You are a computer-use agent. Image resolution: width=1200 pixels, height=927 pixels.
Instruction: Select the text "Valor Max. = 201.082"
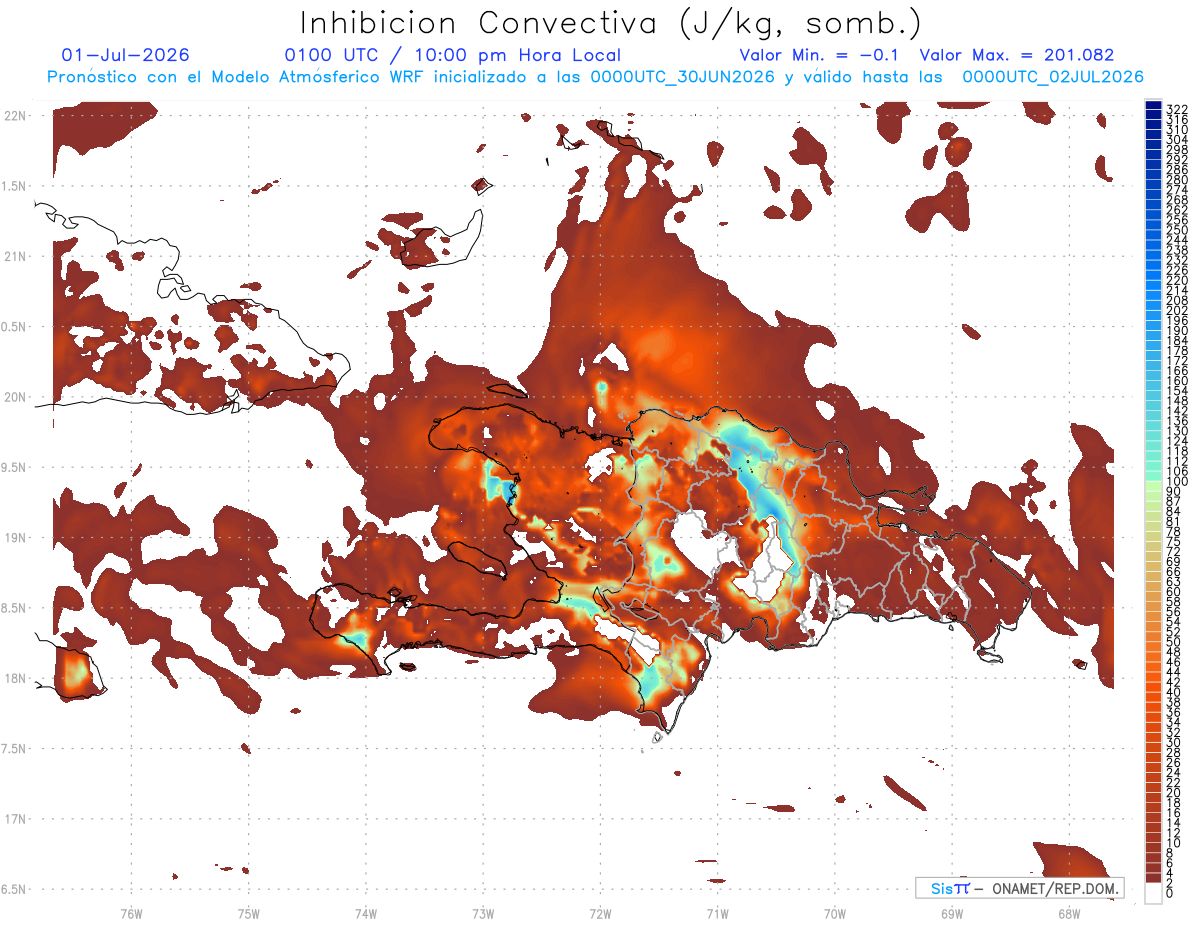(x=1017, y=56)
